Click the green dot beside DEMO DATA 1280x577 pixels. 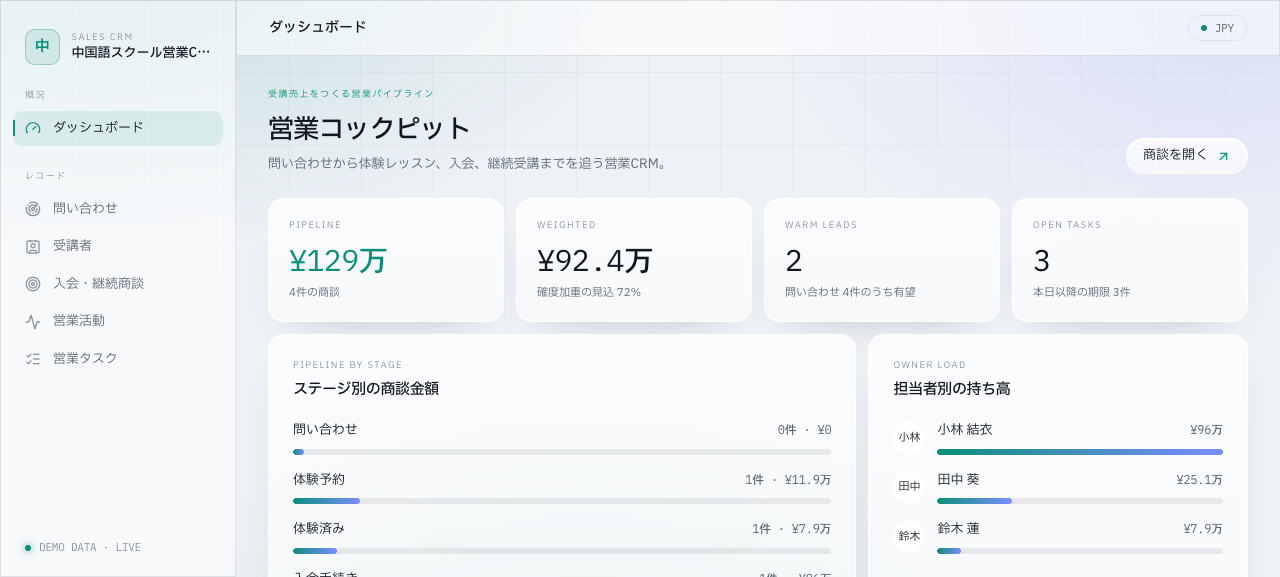tap(28, 548)
